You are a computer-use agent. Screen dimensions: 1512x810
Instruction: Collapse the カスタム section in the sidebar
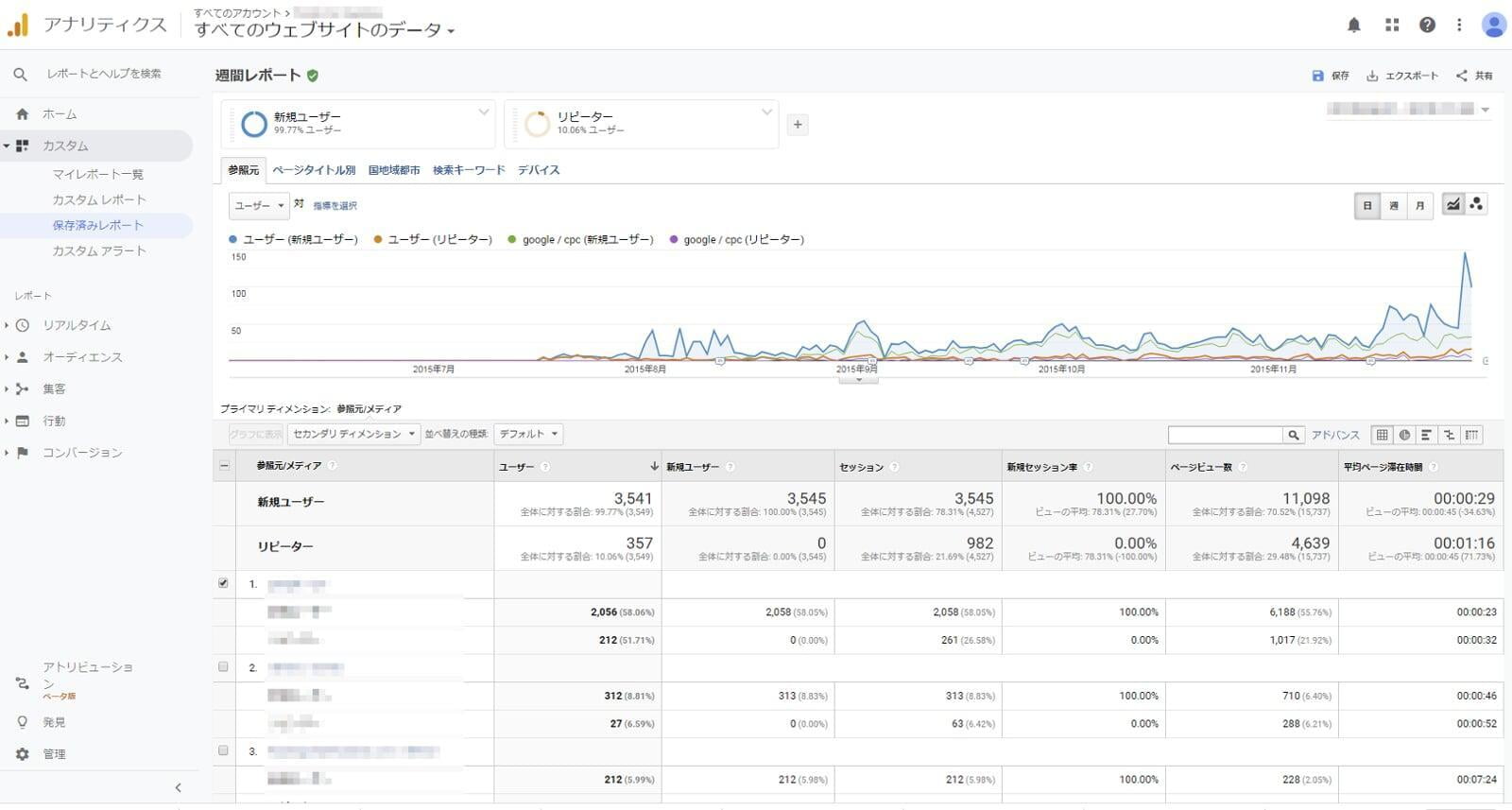(7, 146)
